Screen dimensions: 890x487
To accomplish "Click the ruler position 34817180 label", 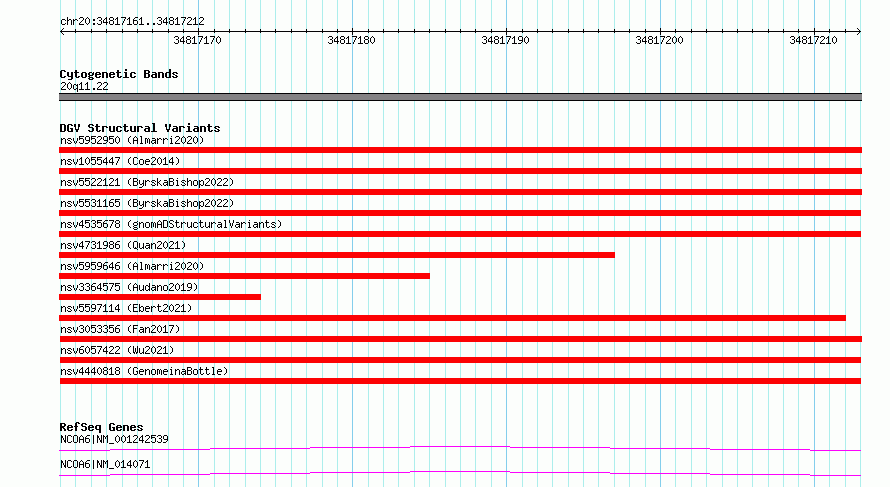I will 351,40.
